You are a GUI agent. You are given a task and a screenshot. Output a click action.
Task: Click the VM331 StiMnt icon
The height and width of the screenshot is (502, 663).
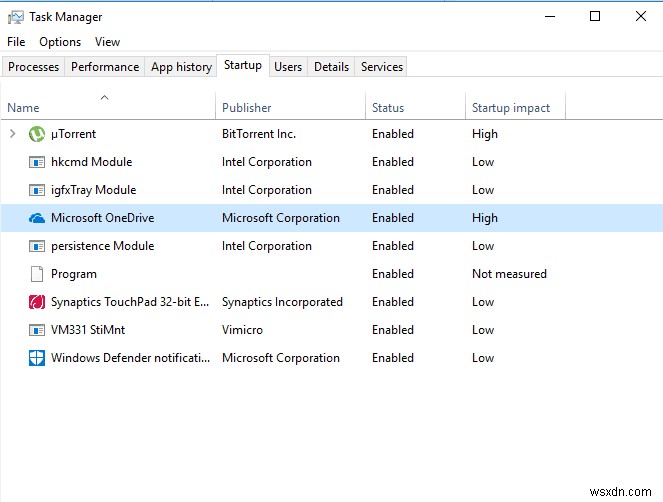click(37, 330)
